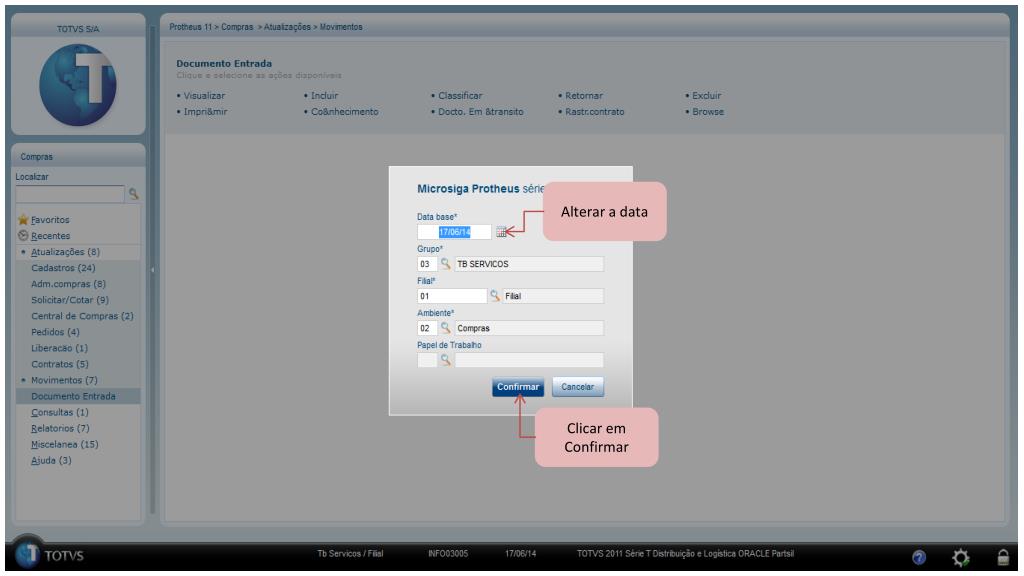1024x576 pixels.
Task: Click the TOTVS logo in the bottom bar
Action: [50, 555]
